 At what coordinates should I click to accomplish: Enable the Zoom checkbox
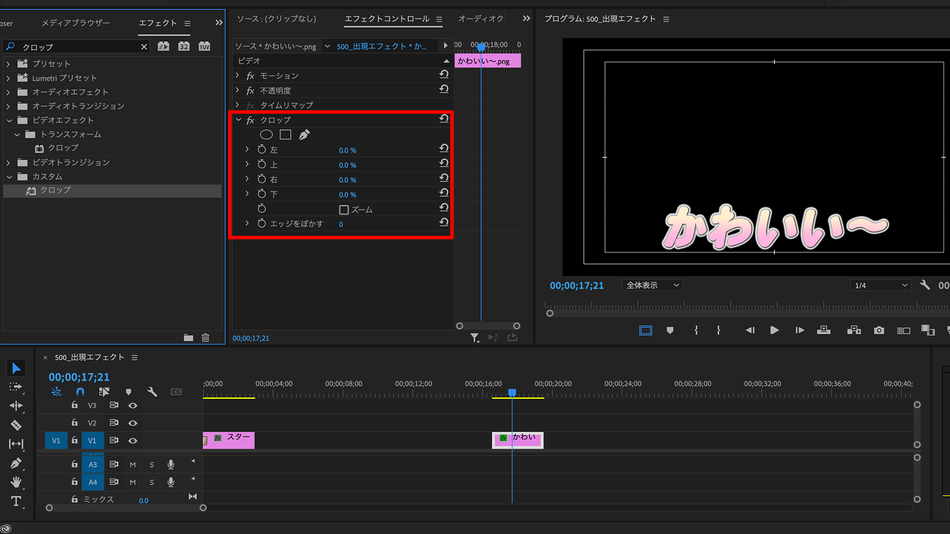coord(344,210)
